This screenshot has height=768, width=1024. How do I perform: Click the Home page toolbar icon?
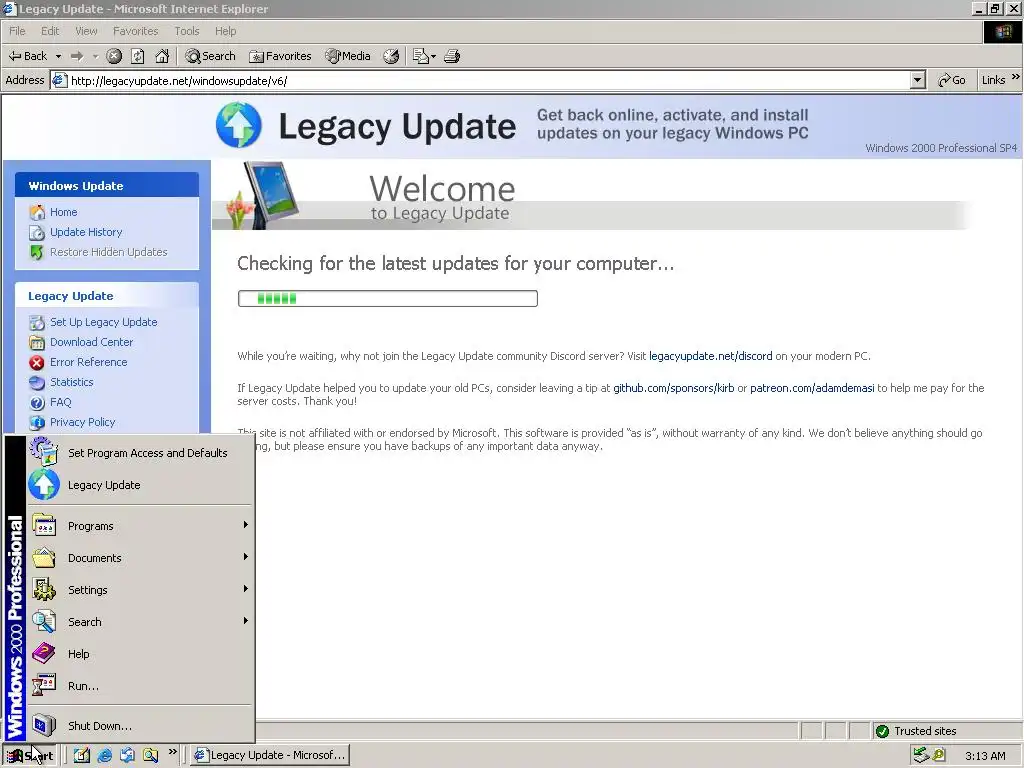coord(162,56)
